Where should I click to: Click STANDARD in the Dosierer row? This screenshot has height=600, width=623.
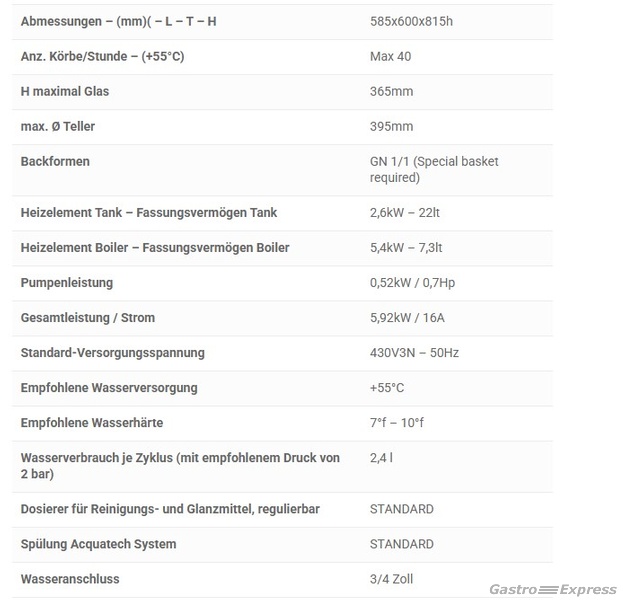tap(402, 509)
